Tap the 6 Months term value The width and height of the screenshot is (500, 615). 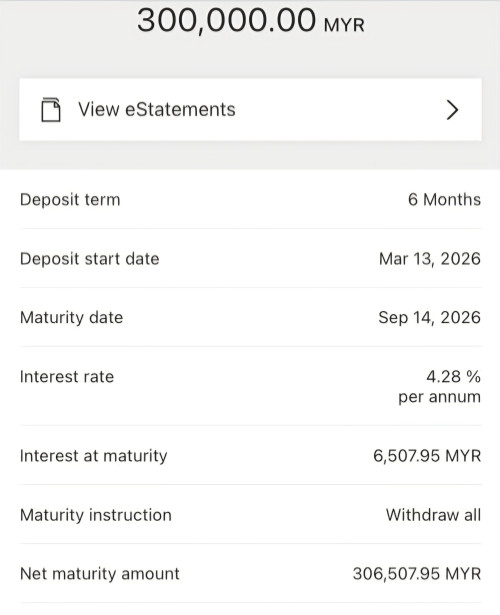pos(444,200)
